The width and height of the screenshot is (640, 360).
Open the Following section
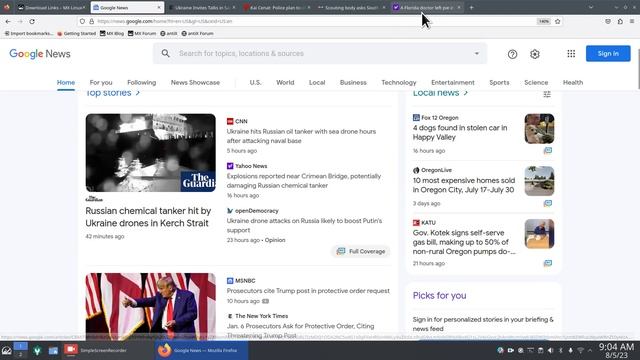142,82
